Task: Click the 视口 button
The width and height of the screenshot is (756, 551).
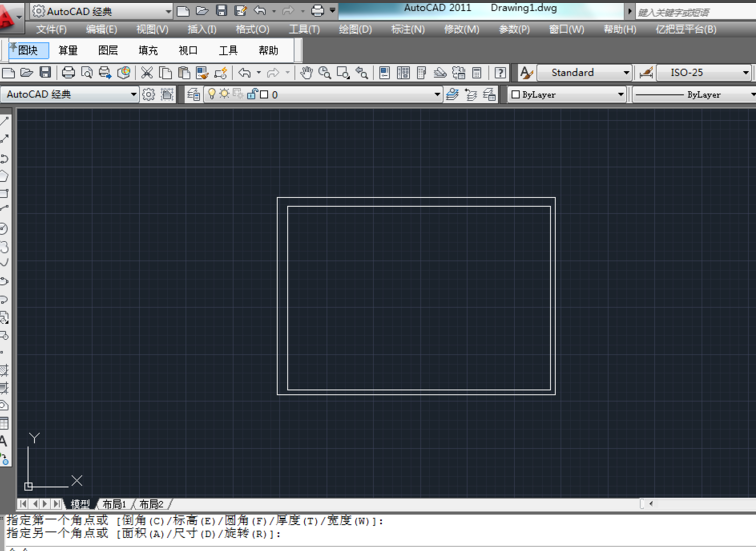Action: click(x=188, y=50)
